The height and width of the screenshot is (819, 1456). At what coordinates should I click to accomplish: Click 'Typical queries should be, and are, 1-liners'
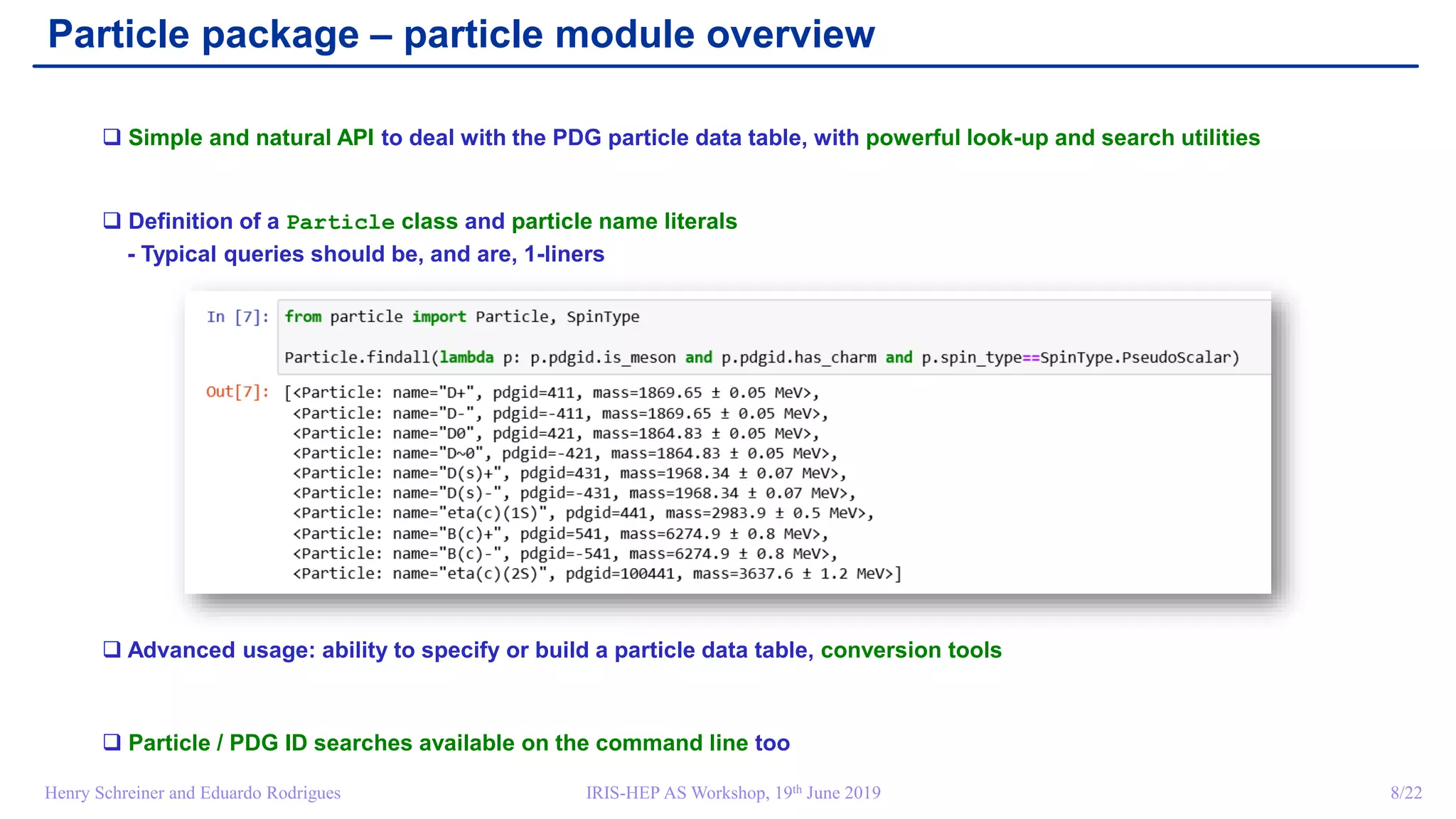[x=366, y=255]
